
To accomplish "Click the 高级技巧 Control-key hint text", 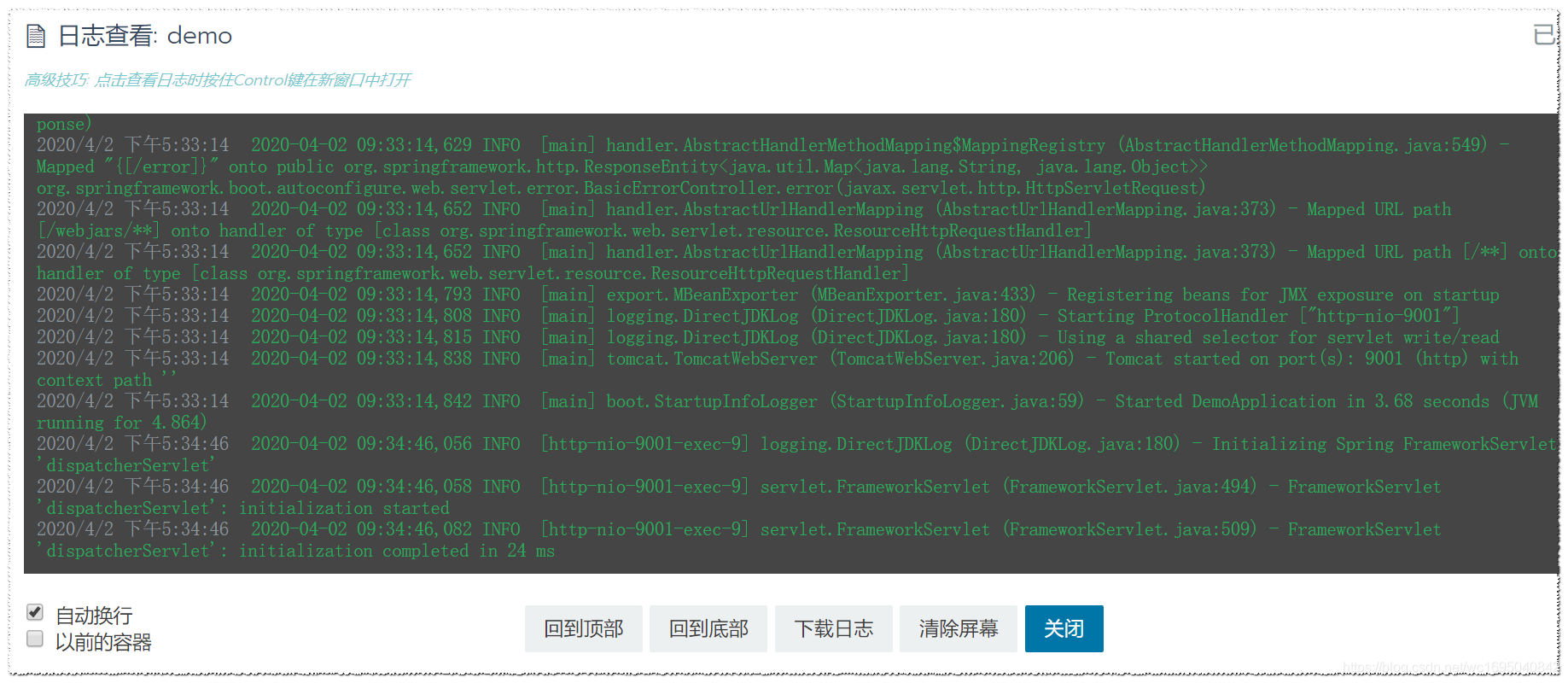I will 218,80.
